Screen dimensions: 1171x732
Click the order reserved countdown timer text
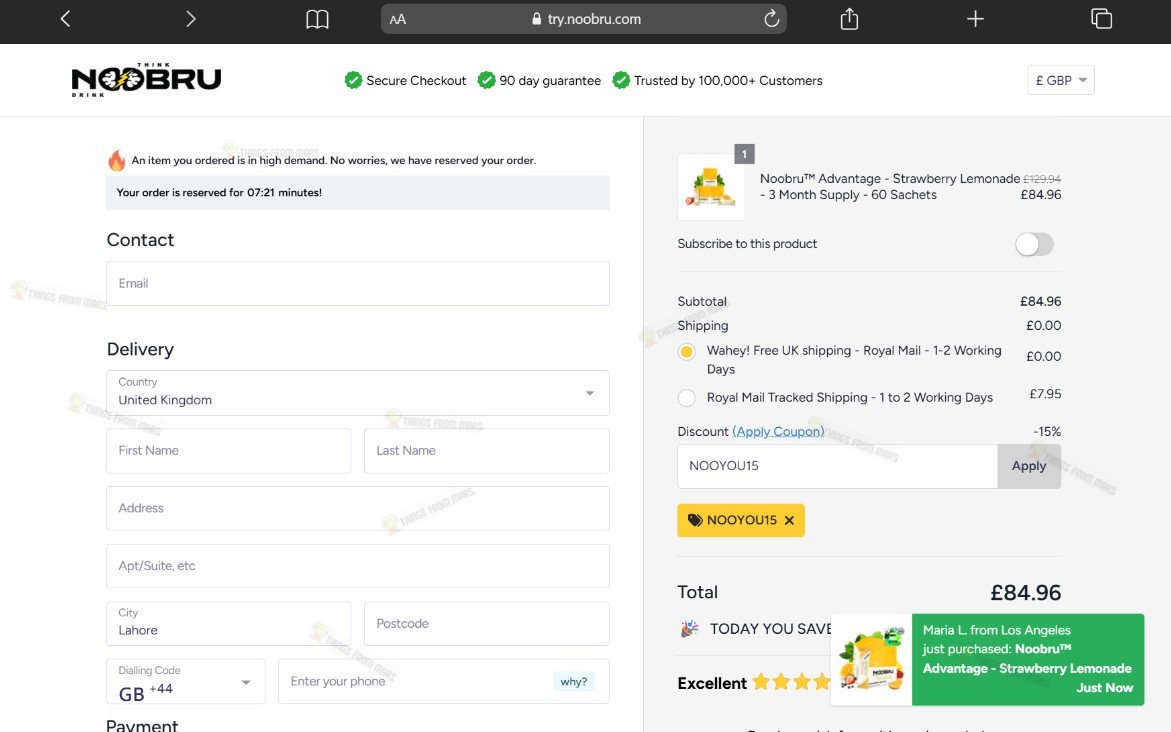(x=219, y=193)
